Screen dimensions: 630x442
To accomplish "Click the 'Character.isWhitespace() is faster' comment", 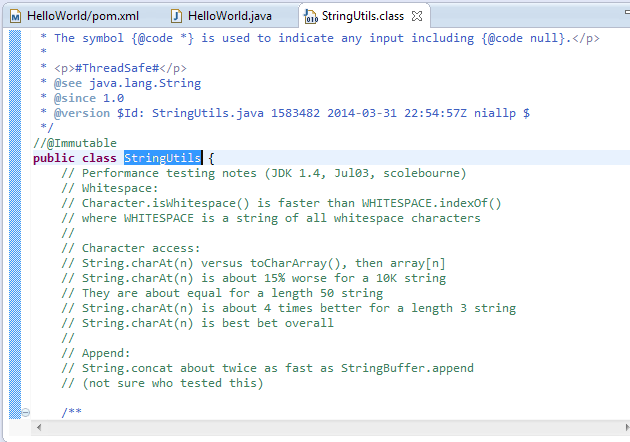I will [x=281, y=203].
